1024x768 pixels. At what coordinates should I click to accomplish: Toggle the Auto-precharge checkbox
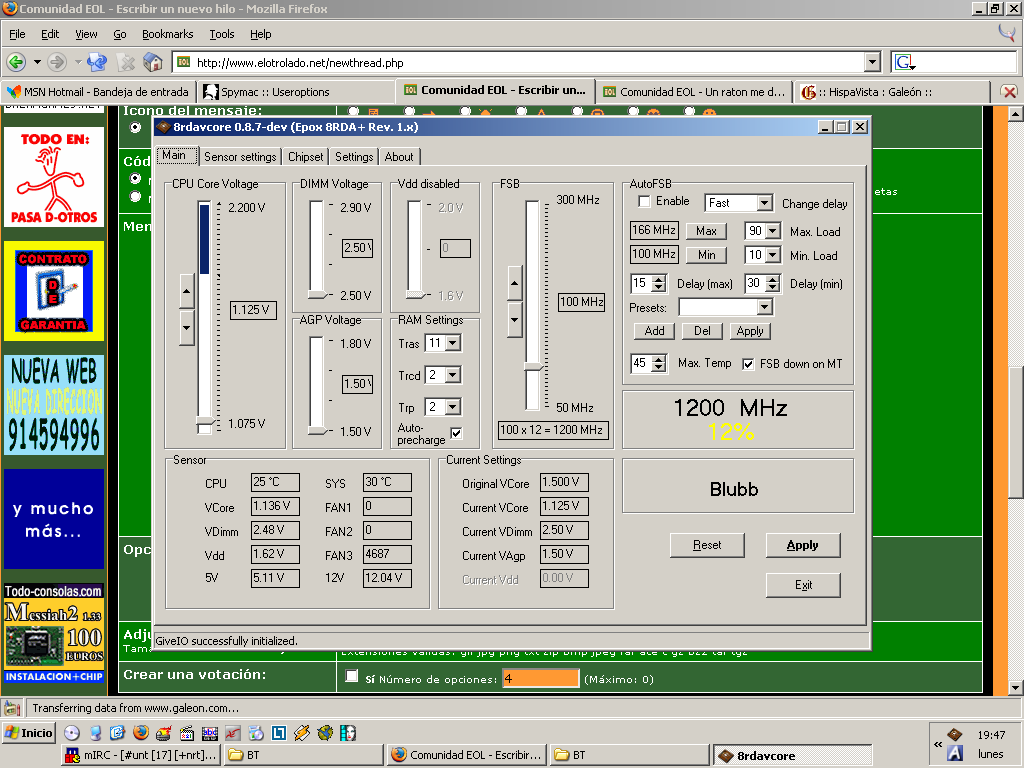[456, 433]
